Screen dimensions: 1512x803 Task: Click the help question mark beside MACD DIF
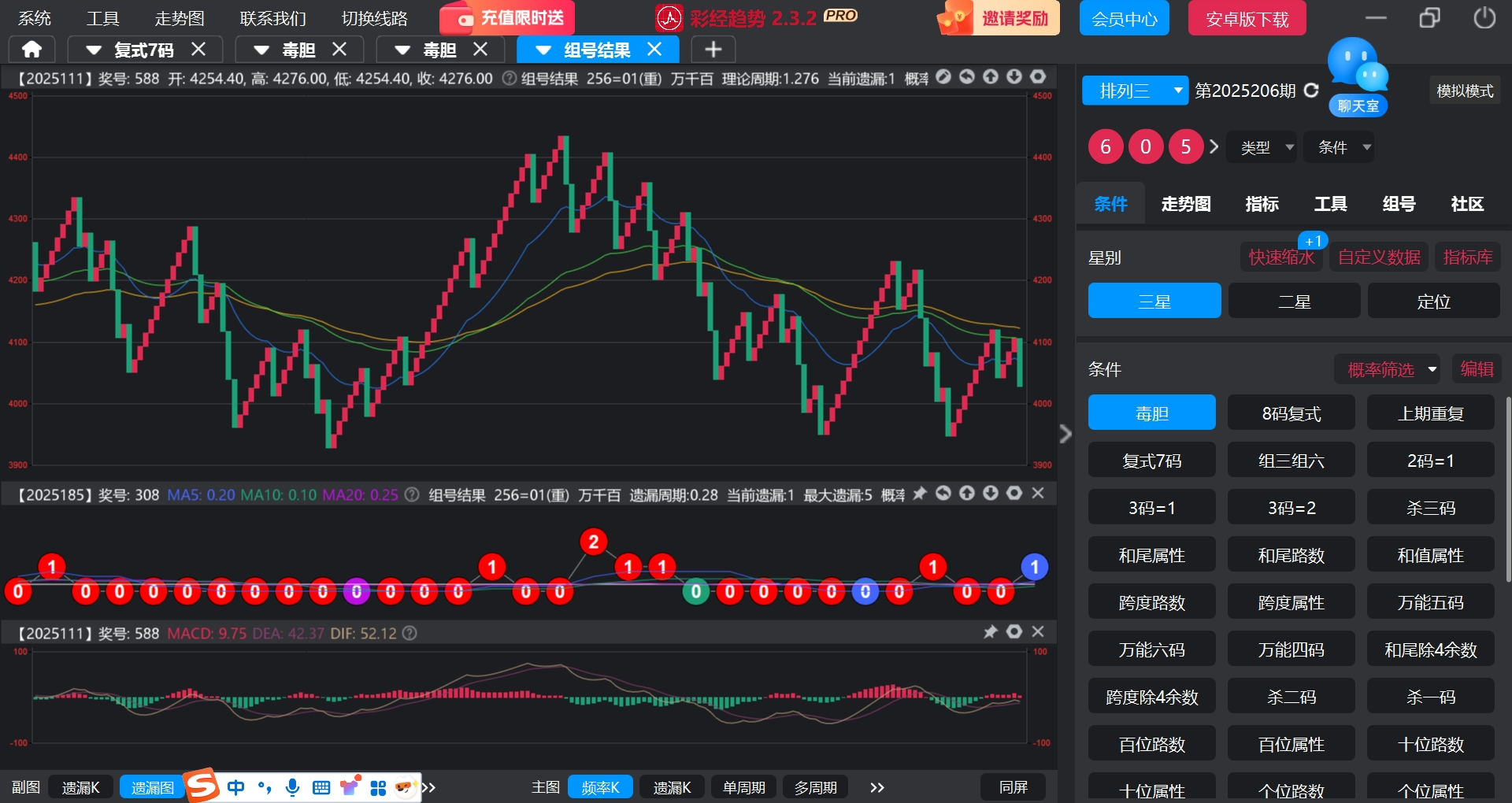(409, 633)
